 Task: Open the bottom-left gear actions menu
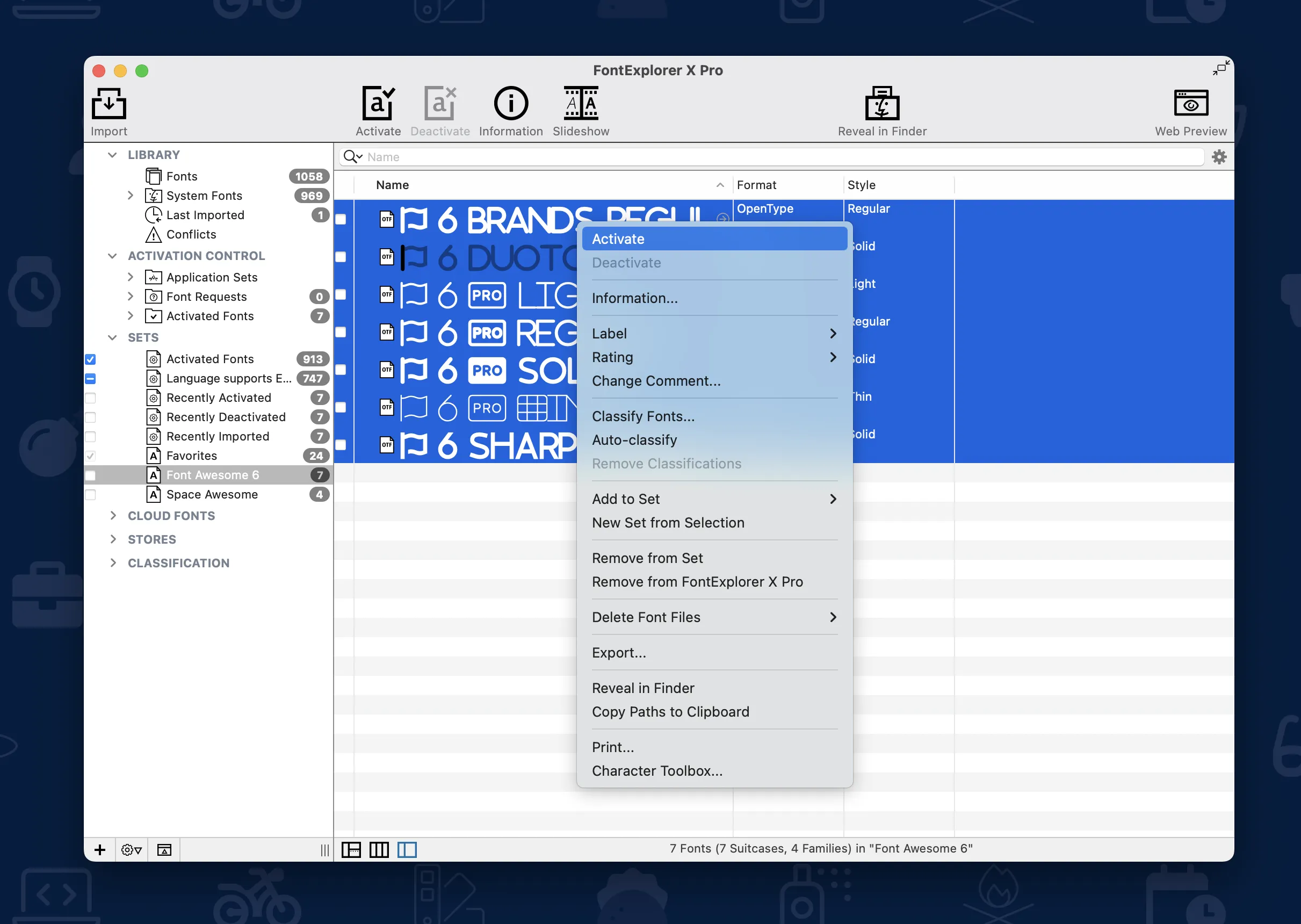(131, 849)
